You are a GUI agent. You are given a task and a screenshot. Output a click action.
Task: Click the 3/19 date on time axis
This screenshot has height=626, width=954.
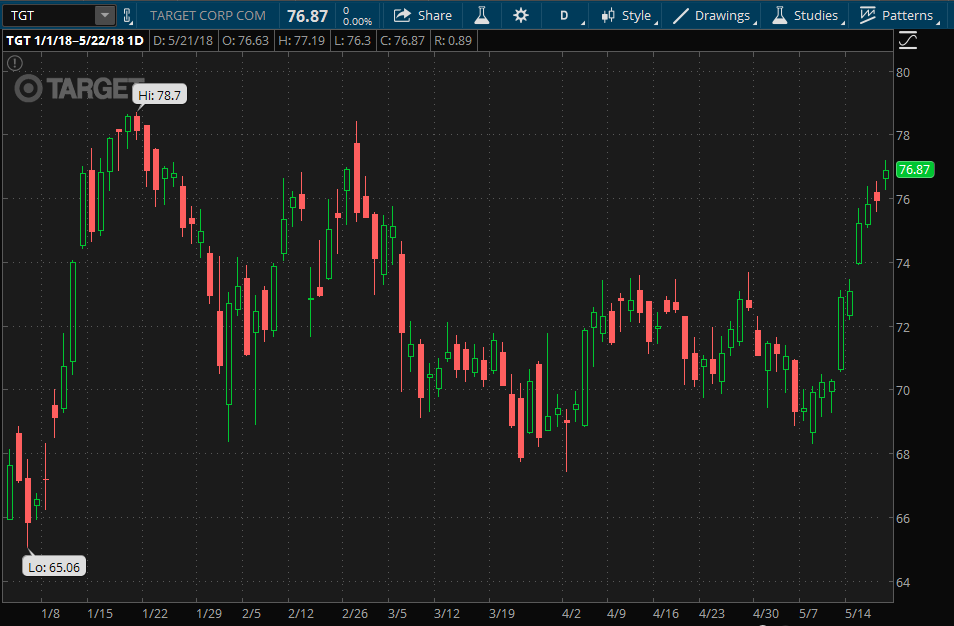pos(501,613)
